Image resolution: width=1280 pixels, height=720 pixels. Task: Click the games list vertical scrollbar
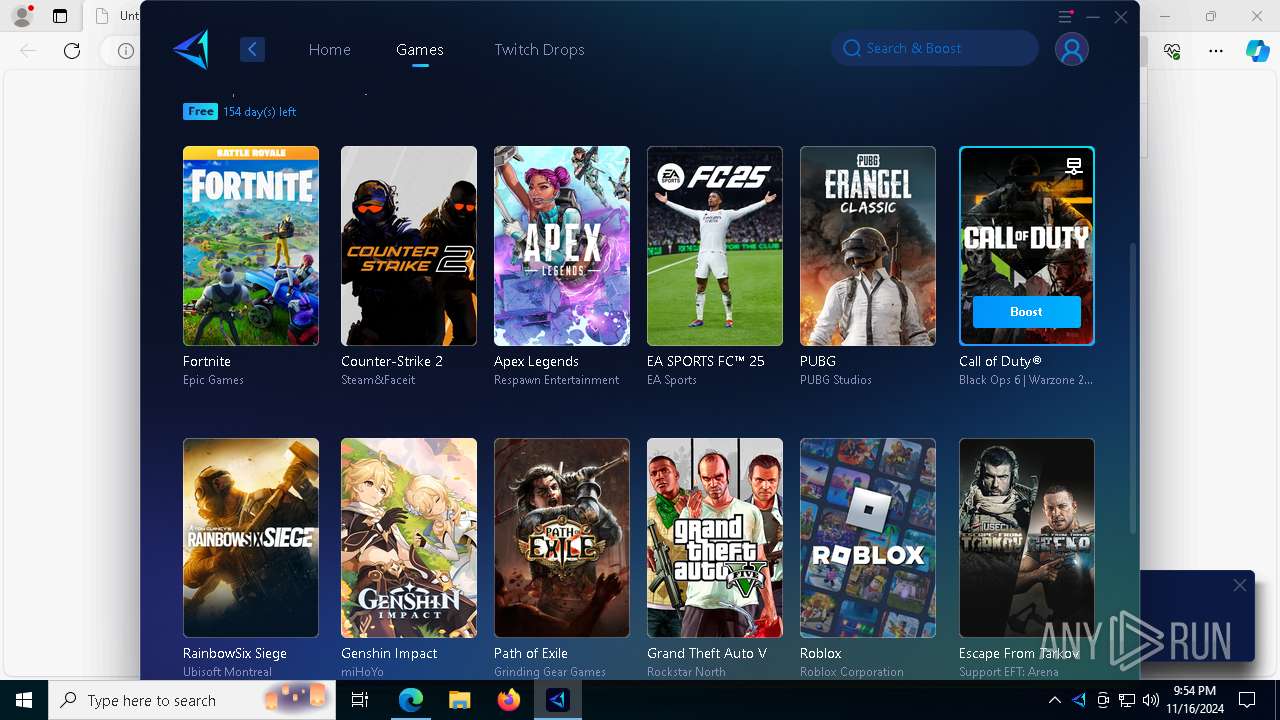(1132, 387)
